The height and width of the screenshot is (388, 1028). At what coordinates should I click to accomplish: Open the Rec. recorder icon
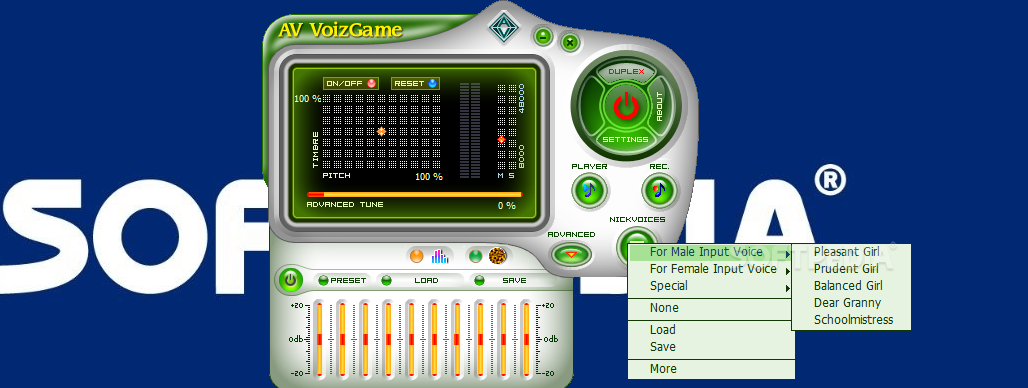[658, 191]
